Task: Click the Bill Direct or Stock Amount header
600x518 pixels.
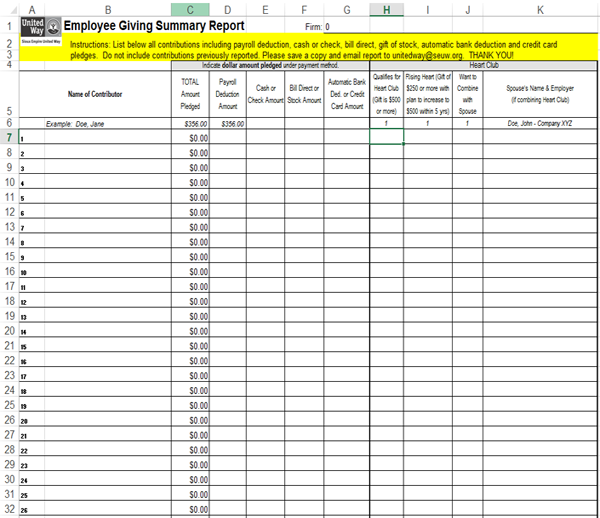Action: click(304, 94)
